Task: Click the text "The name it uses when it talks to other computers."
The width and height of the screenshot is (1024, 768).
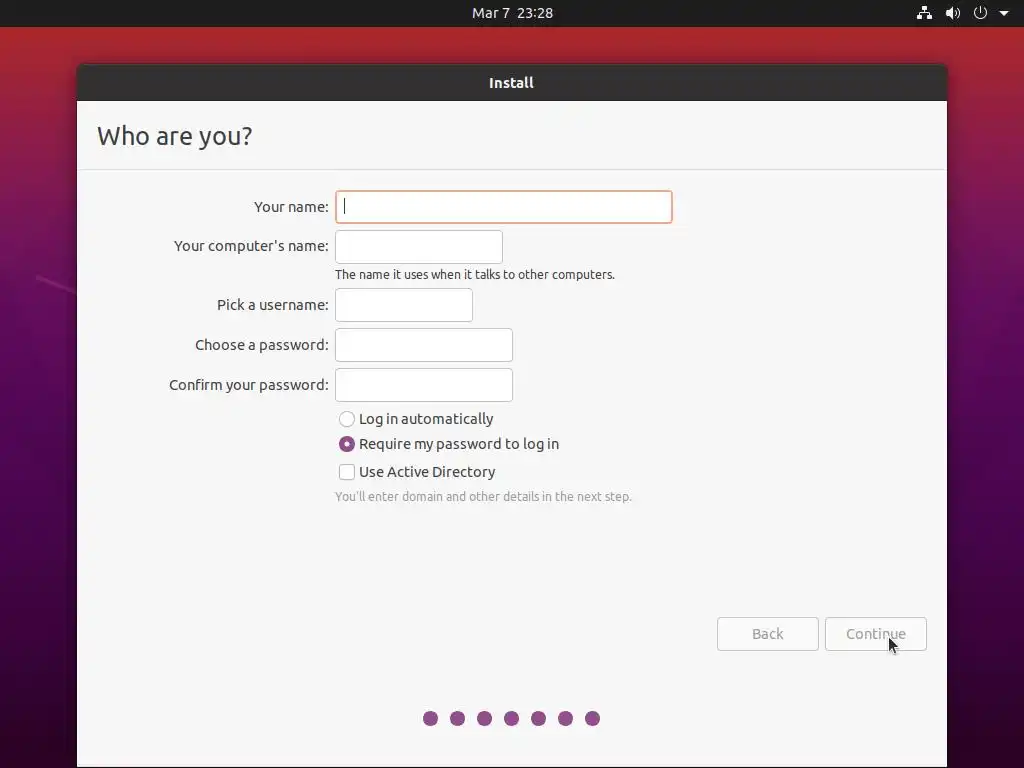Action: [x=475, y=274]
